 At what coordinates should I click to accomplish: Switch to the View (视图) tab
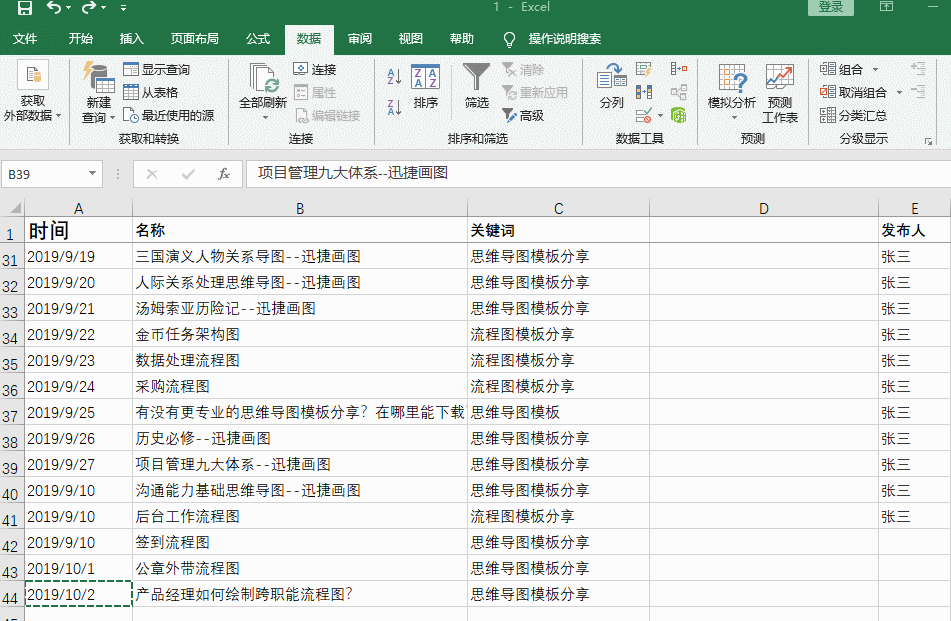click(x=411, y=39)
